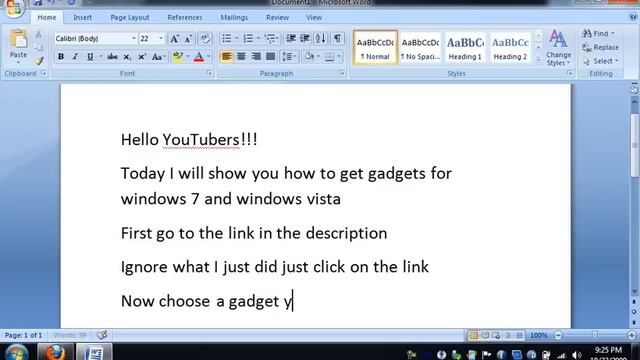Choose the text highlight color
The width and height of the screenshot is (640, 360).
[x=178, y=57]
